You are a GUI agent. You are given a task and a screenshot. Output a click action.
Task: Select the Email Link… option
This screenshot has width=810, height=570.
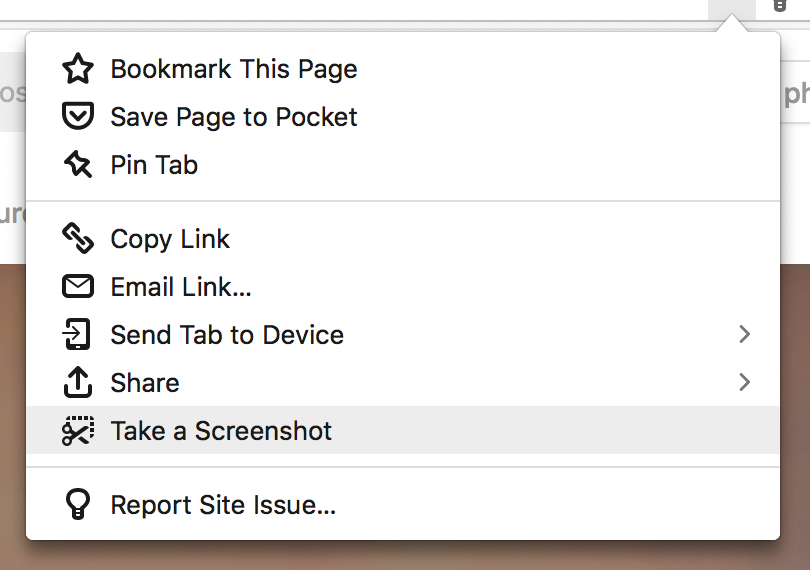coord(181,287)
